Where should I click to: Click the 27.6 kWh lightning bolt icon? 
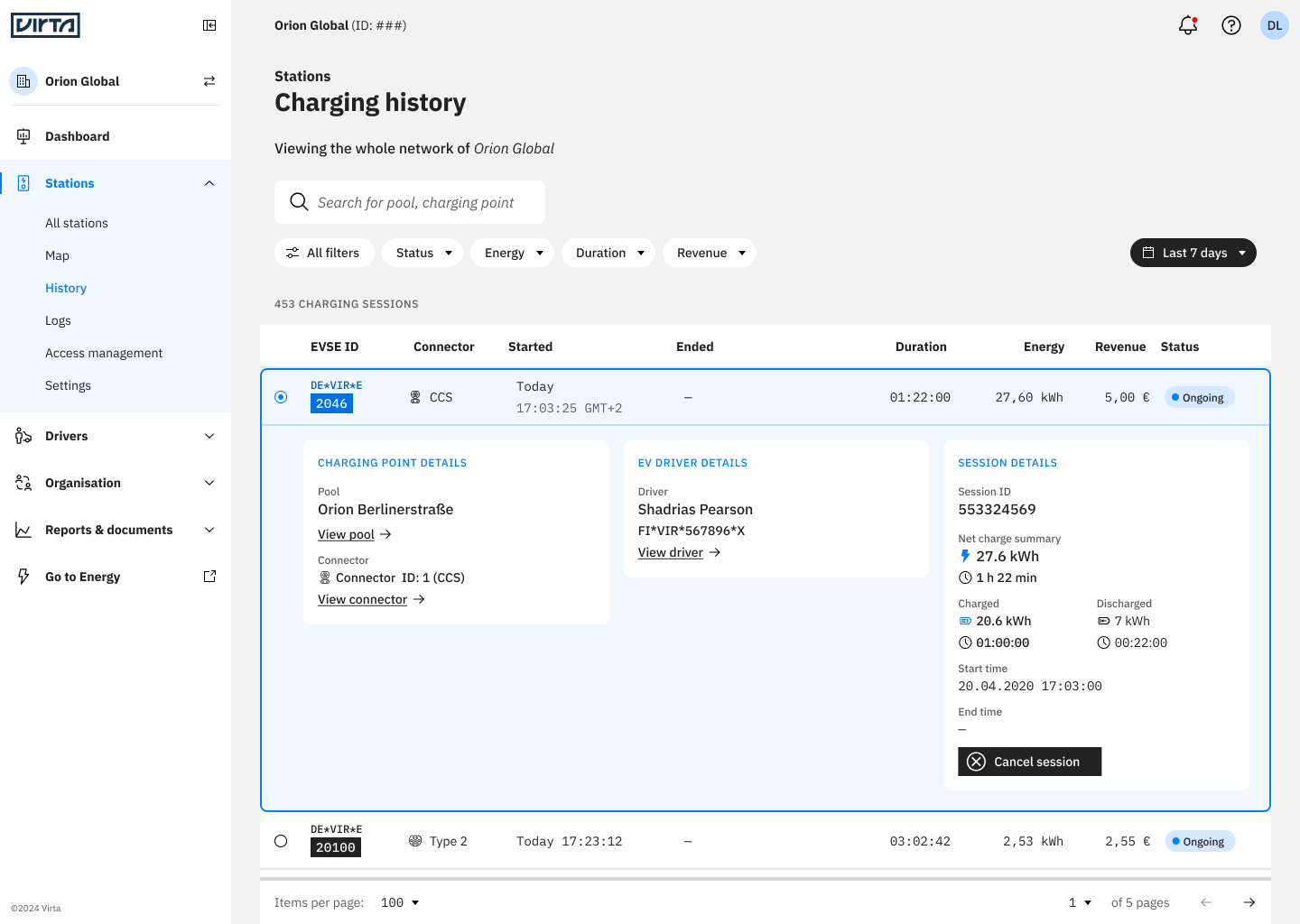965,556
